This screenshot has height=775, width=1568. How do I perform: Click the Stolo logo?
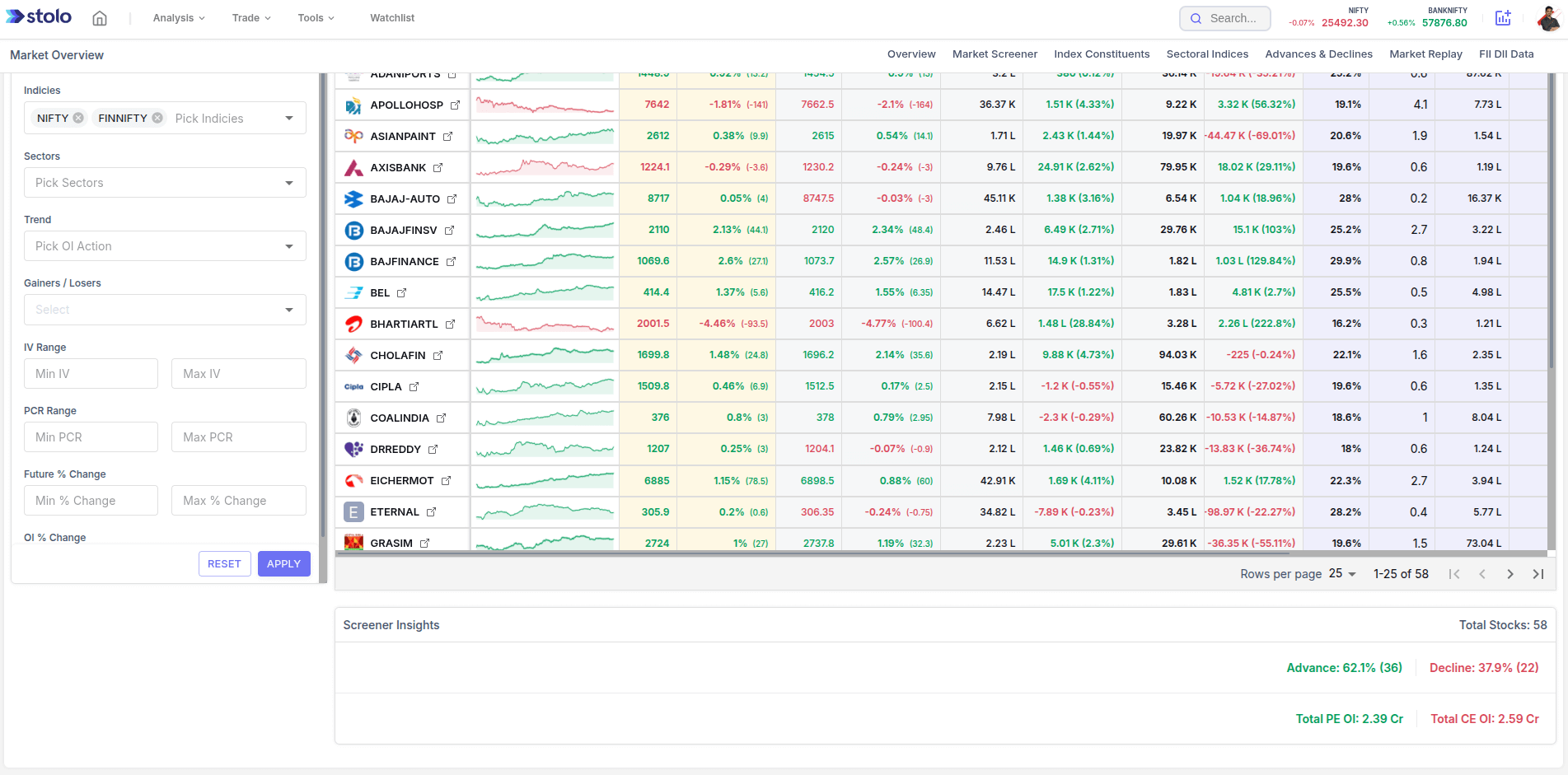[x=38, y=16]
